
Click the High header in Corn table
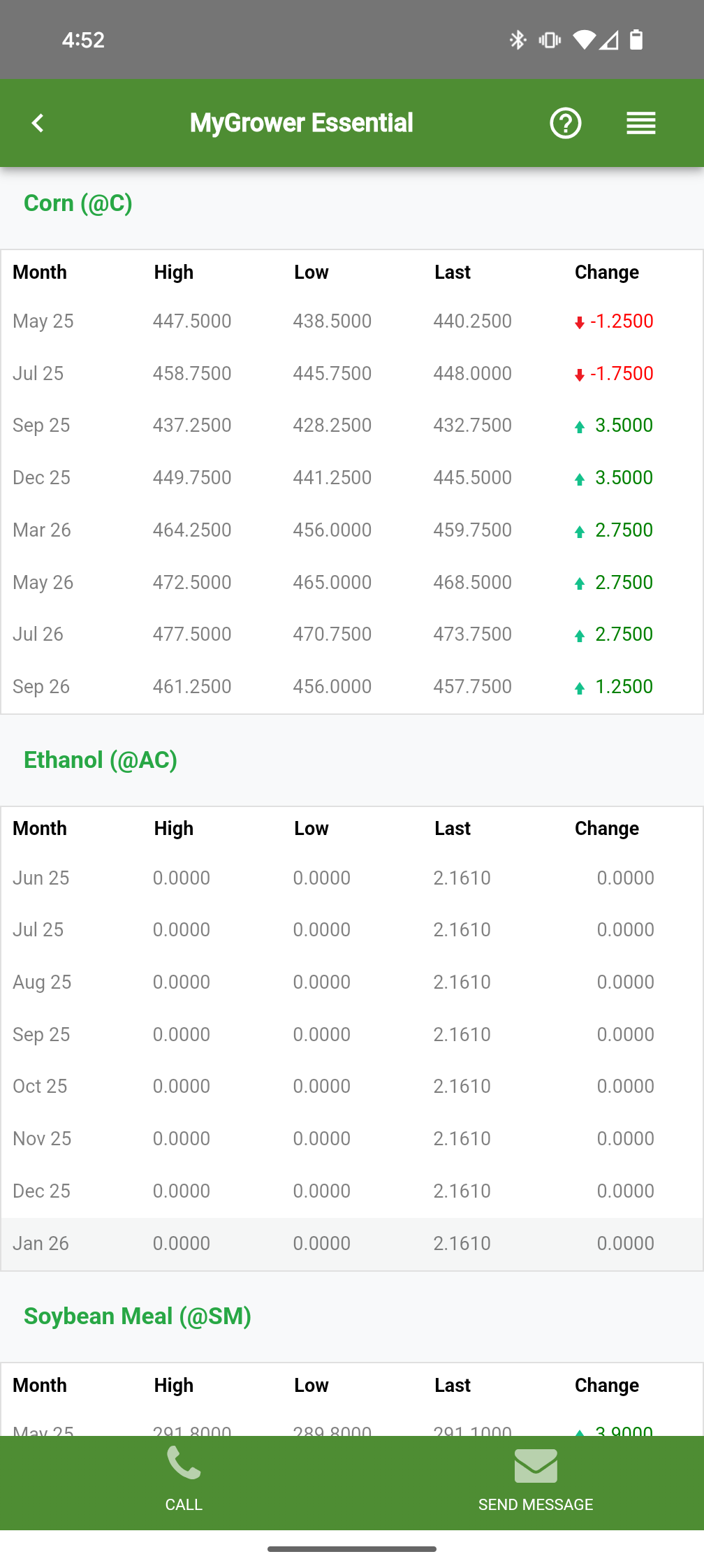click(174, 272)
